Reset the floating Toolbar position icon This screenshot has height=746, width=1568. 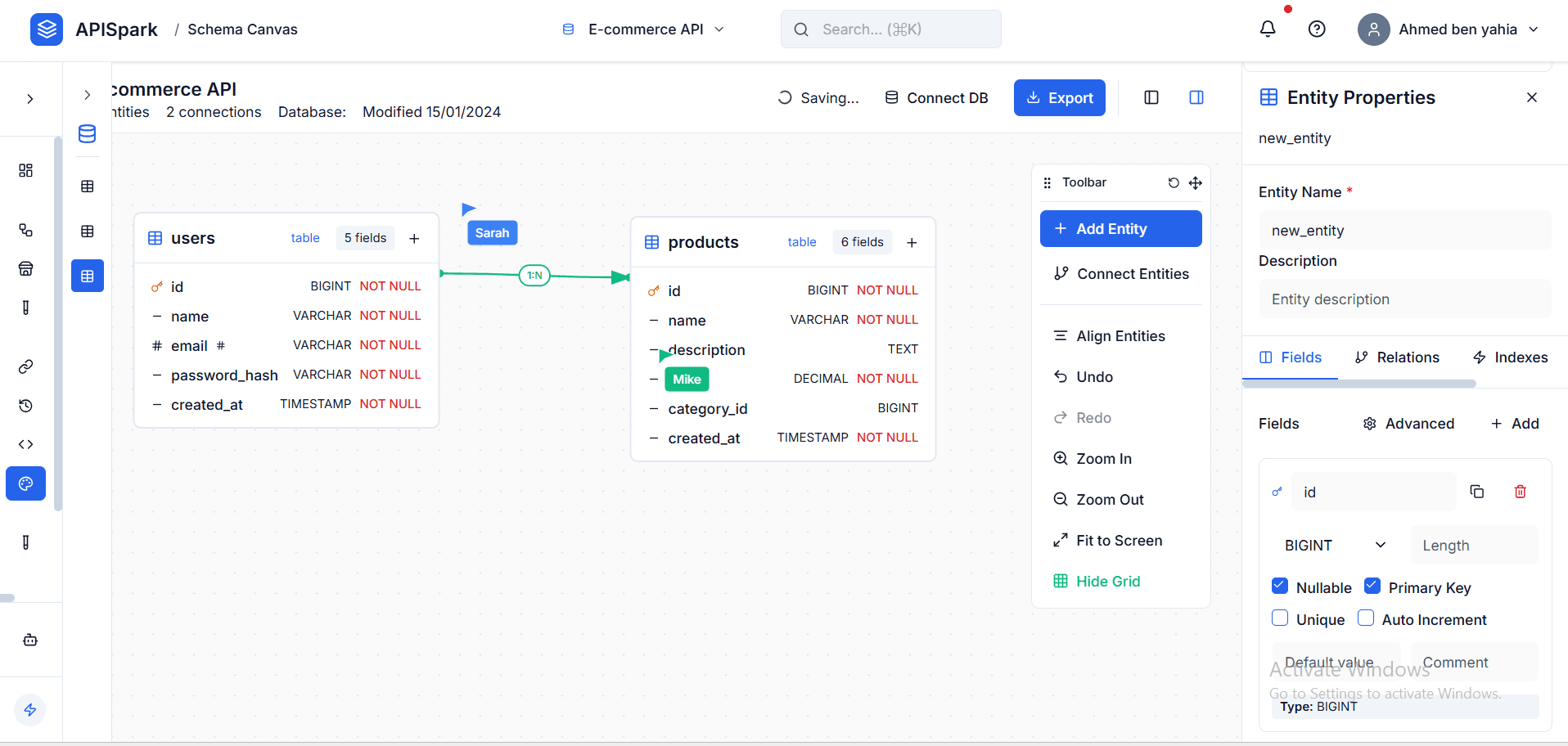point(1174,182)
